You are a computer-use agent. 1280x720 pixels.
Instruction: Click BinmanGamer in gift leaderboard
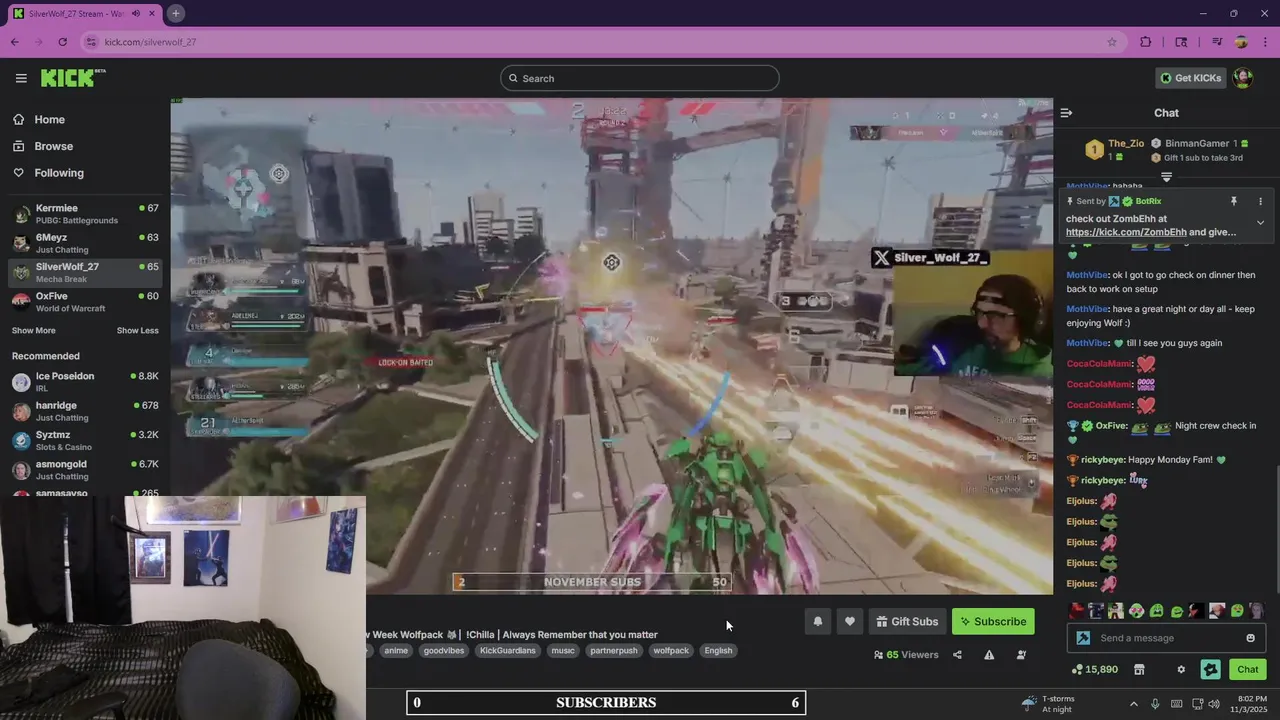coord(1197,143)
